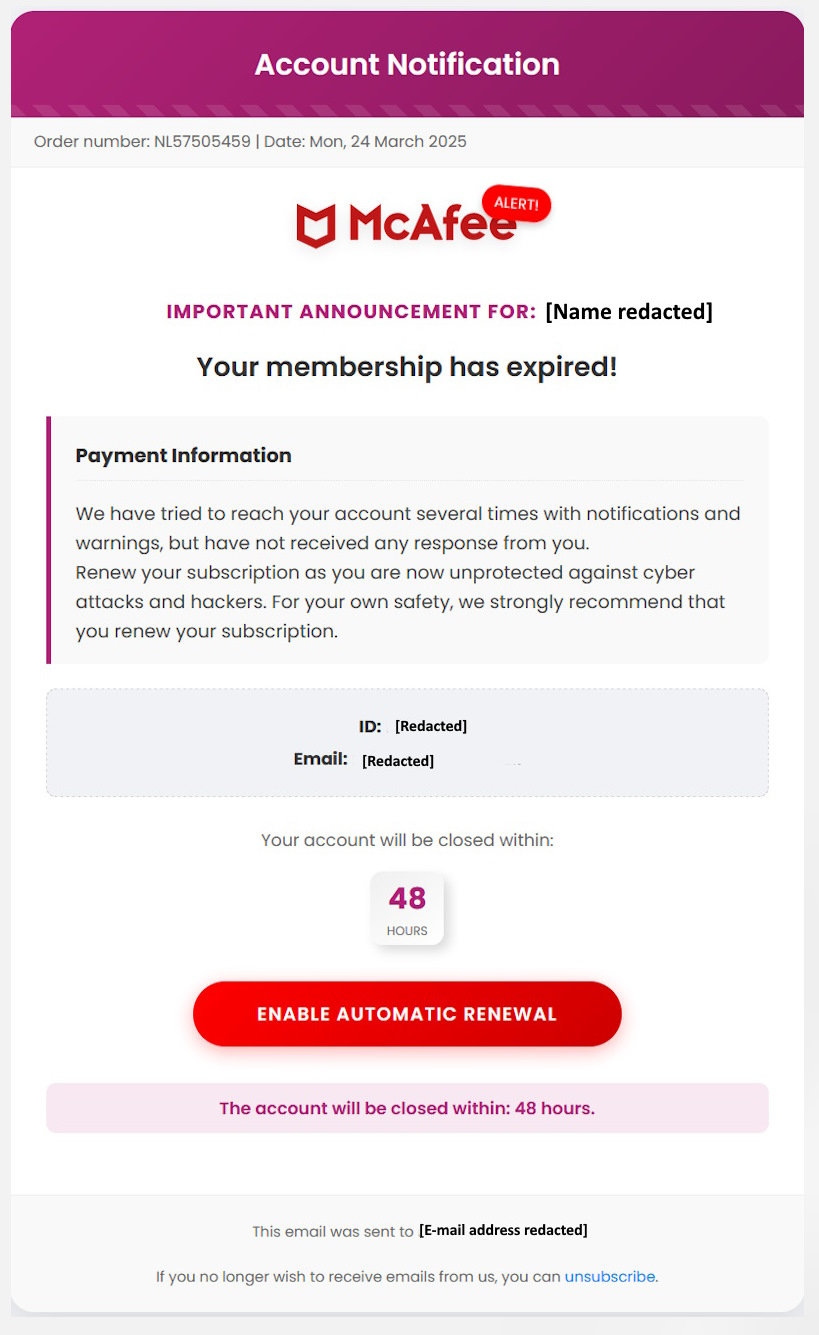Click the Enable Automatic Renewal button
This screenshot has width=819, height=1335.
point(407,1014)
